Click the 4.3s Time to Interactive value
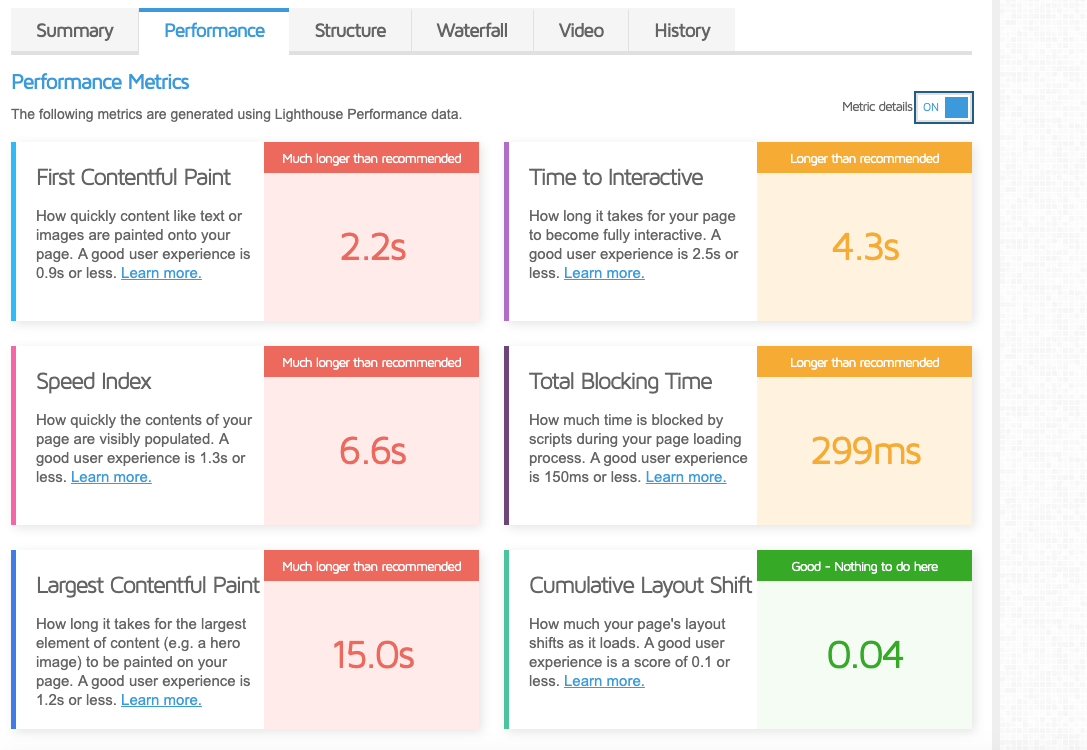 [x=865, y=247]
